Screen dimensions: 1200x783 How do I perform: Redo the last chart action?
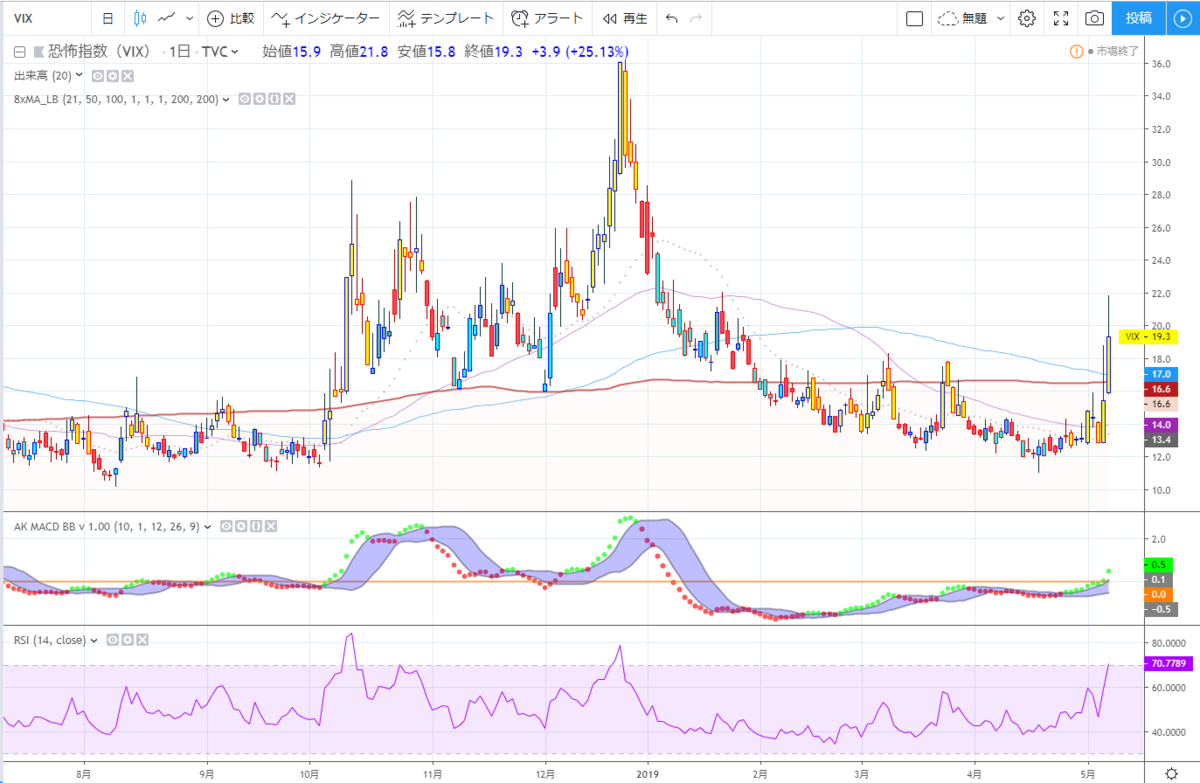[697, 18]
